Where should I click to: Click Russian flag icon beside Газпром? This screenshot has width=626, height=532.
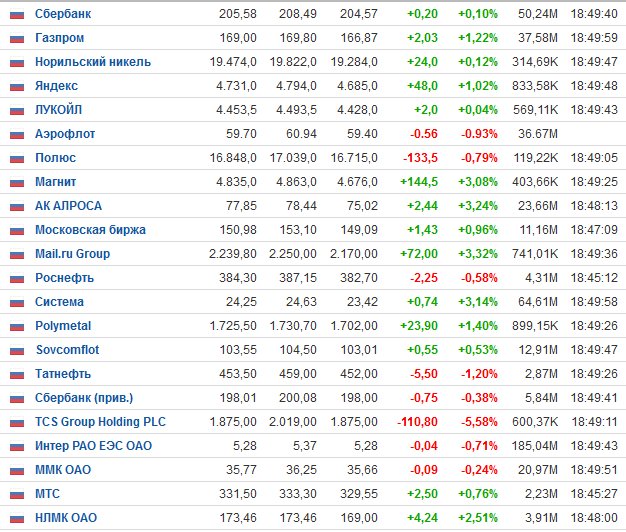(17, 39)
